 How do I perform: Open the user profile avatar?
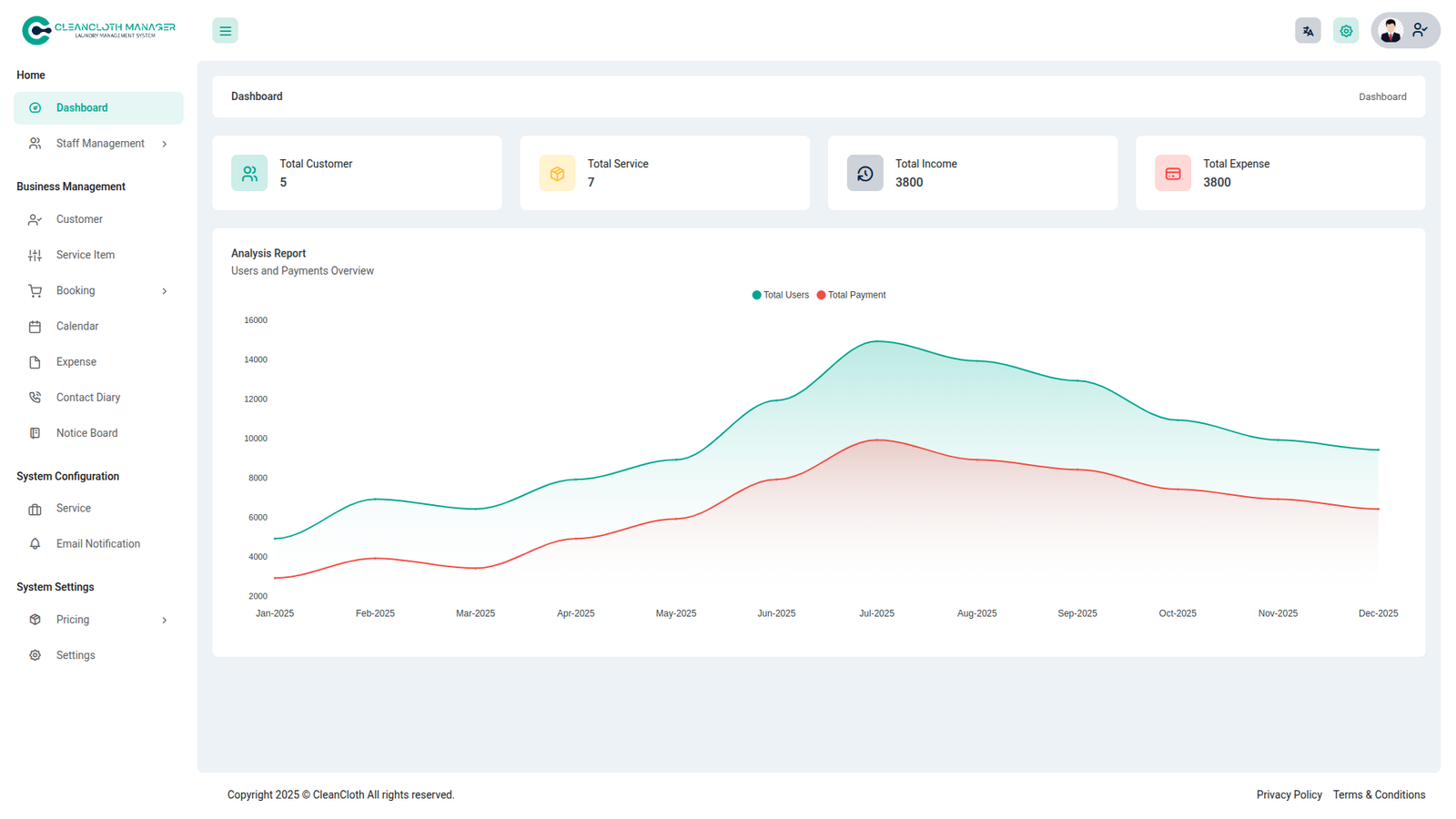point(1390,31)
